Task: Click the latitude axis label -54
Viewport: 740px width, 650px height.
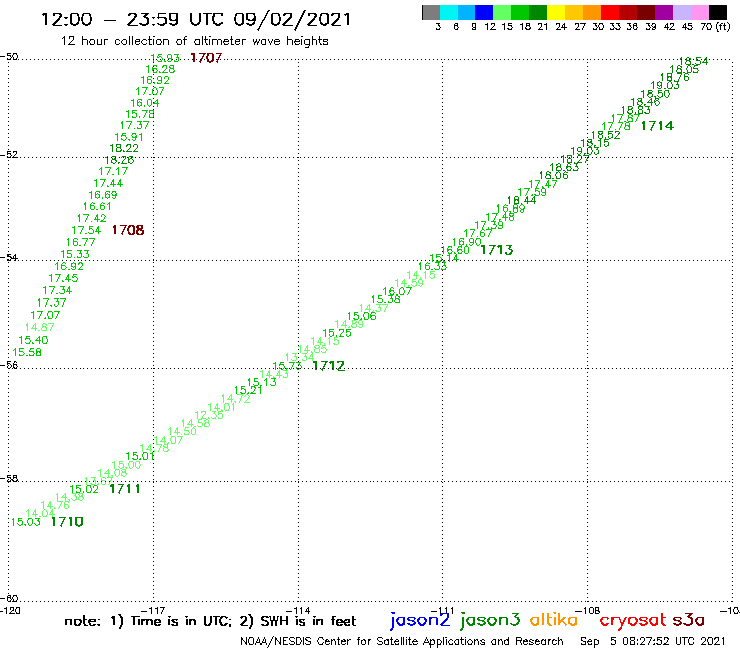Action: pos(9,258)
